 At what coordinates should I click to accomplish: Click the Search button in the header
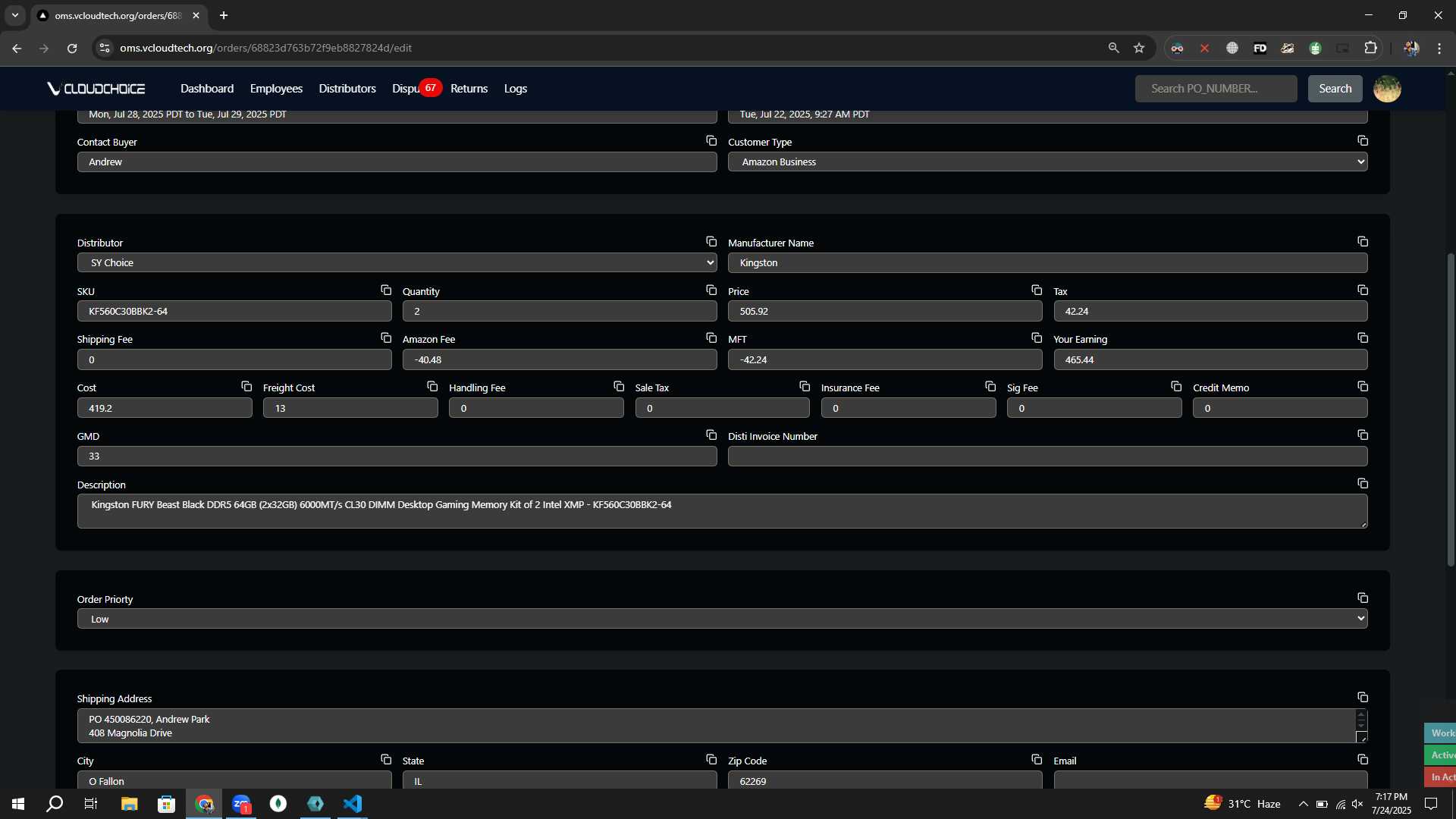tap(1335, 89)
